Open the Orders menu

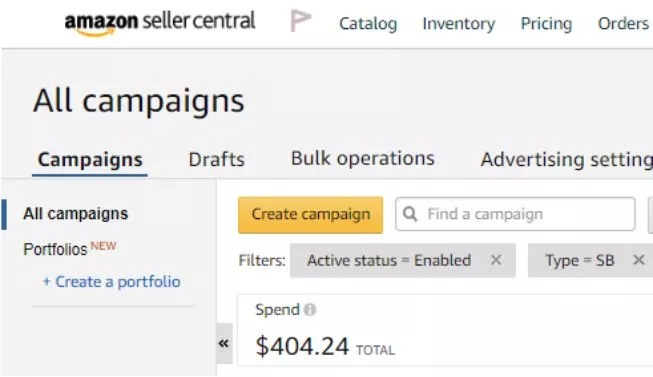point(623,24)
